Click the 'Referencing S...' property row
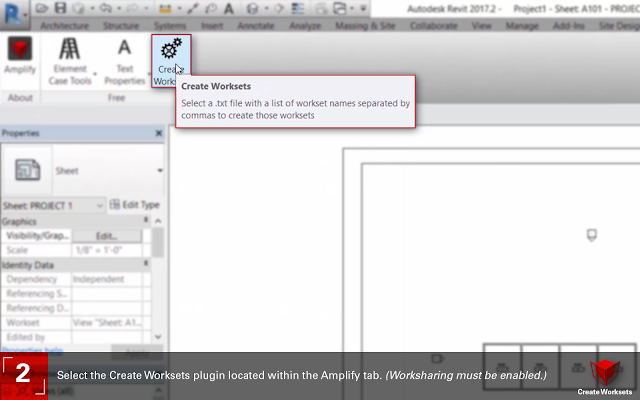The height and width of the screenshot is (400, 640). click(76, 293)
